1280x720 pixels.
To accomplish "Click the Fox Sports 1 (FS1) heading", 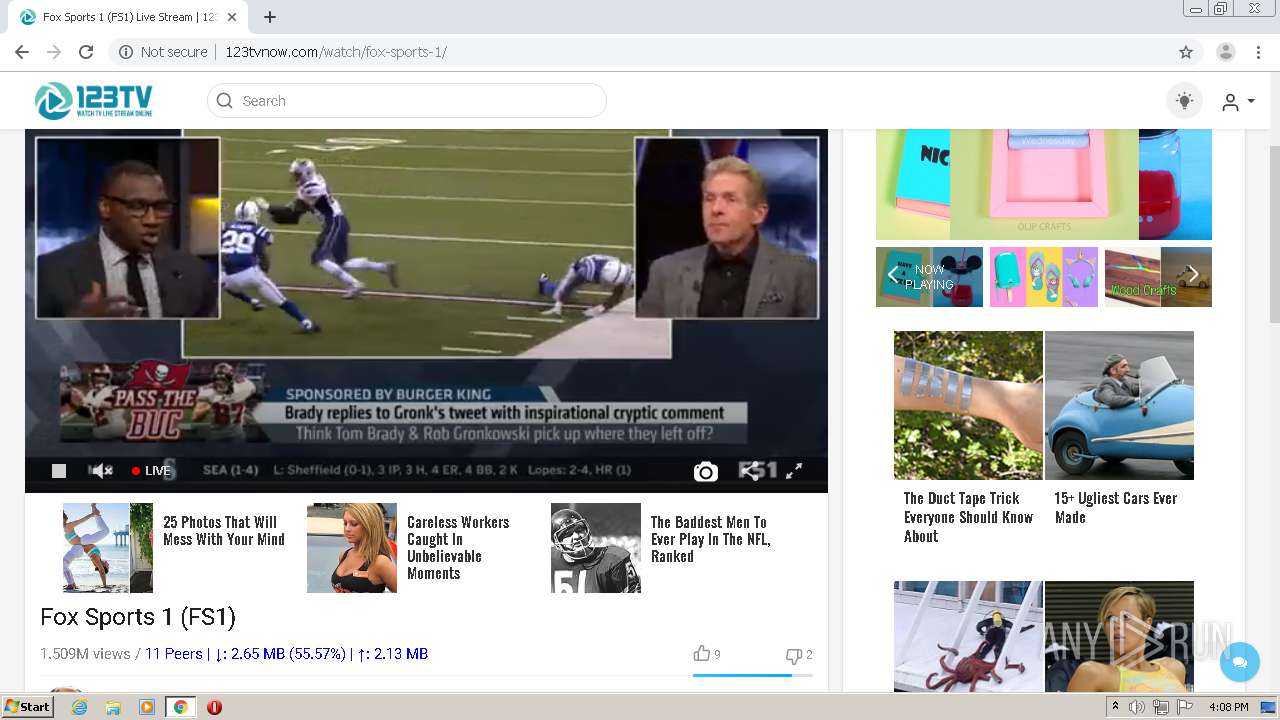I will [138, 617].
